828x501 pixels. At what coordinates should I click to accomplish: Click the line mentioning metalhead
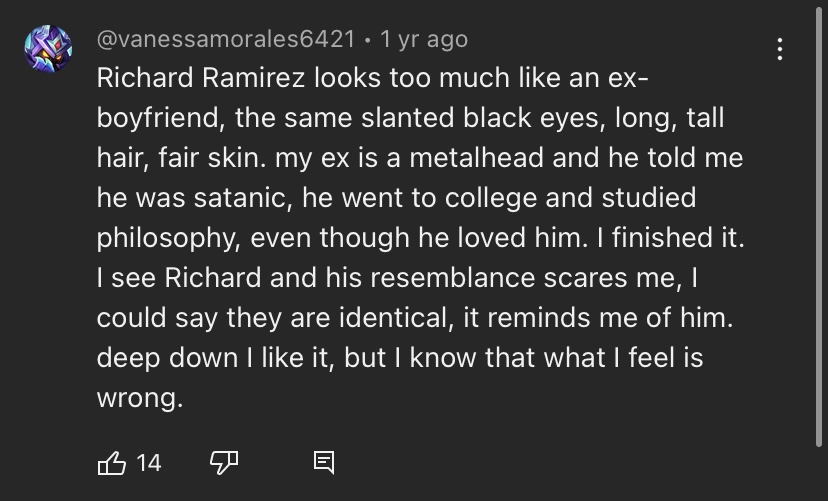coord(420,158)
